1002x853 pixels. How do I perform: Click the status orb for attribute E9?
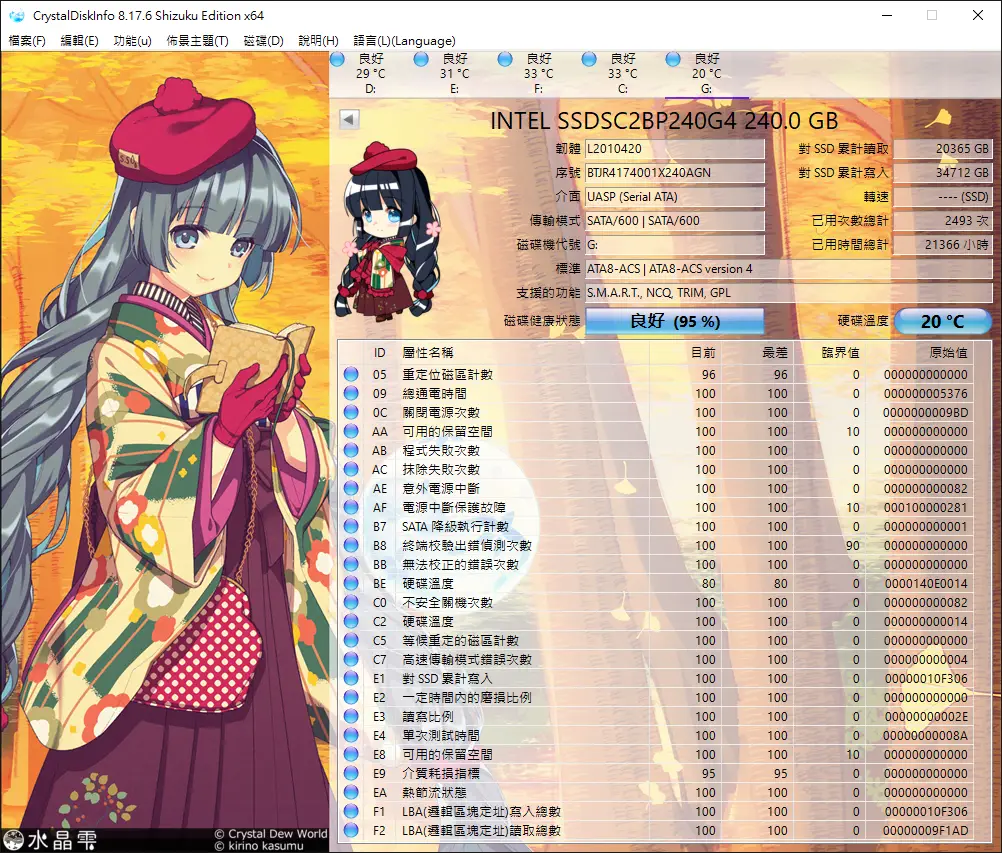[x=351, y=774]
